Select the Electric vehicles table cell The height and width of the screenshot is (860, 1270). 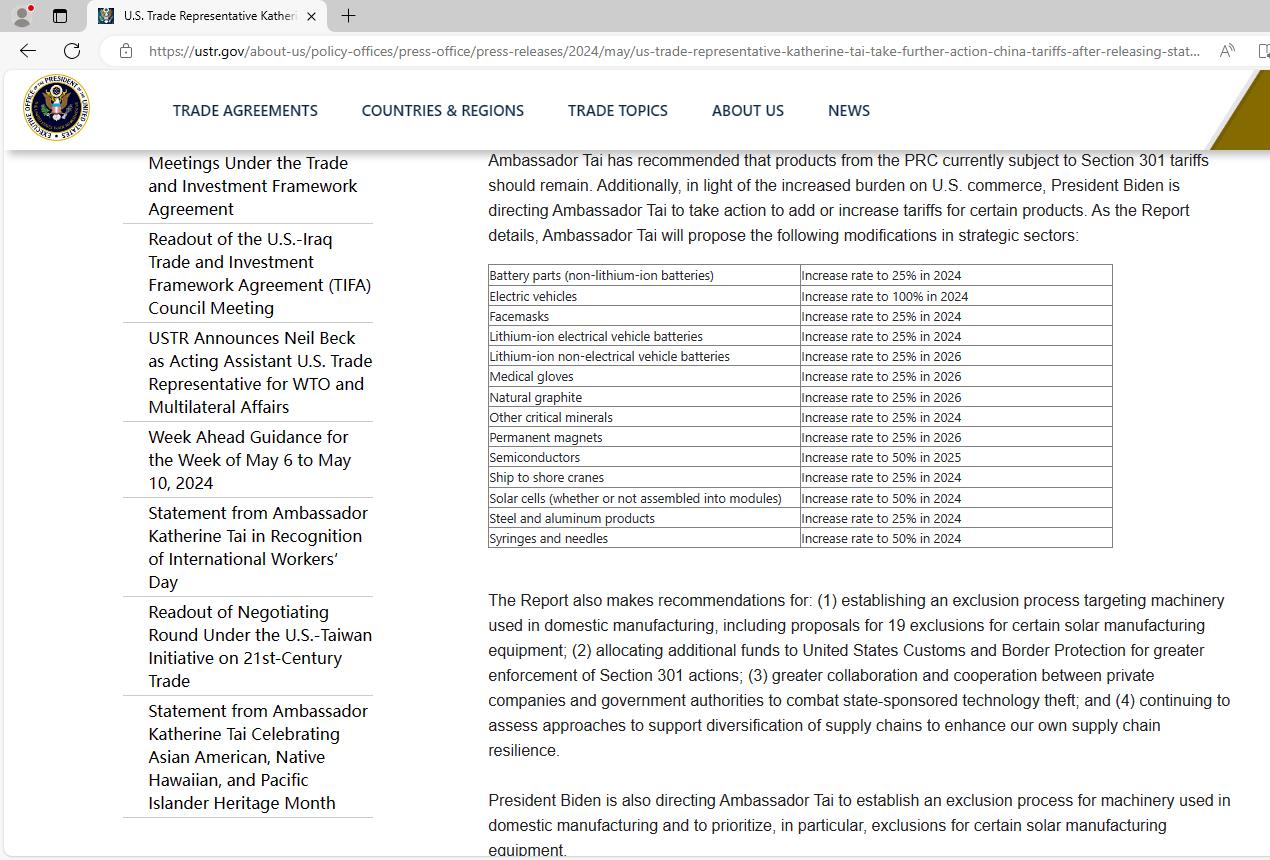point(644,296)
